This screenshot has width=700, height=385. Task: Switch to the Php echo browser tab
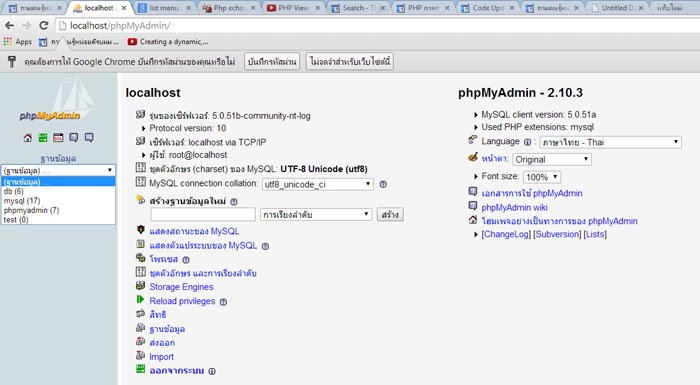pos(228,8)
